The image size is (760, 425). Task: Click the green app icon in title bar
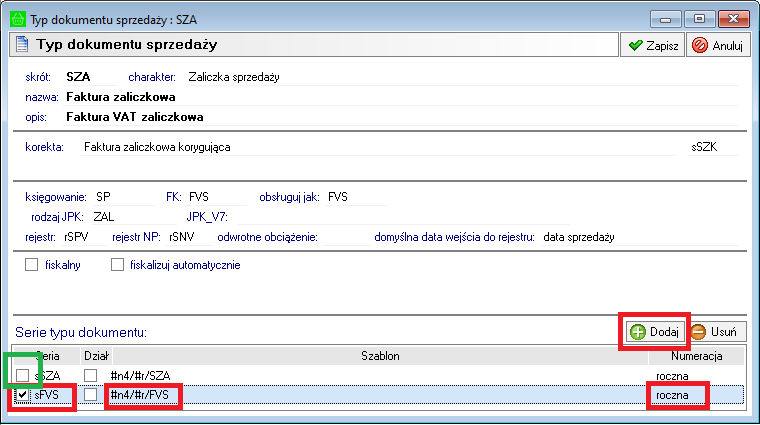click(12, 17)
